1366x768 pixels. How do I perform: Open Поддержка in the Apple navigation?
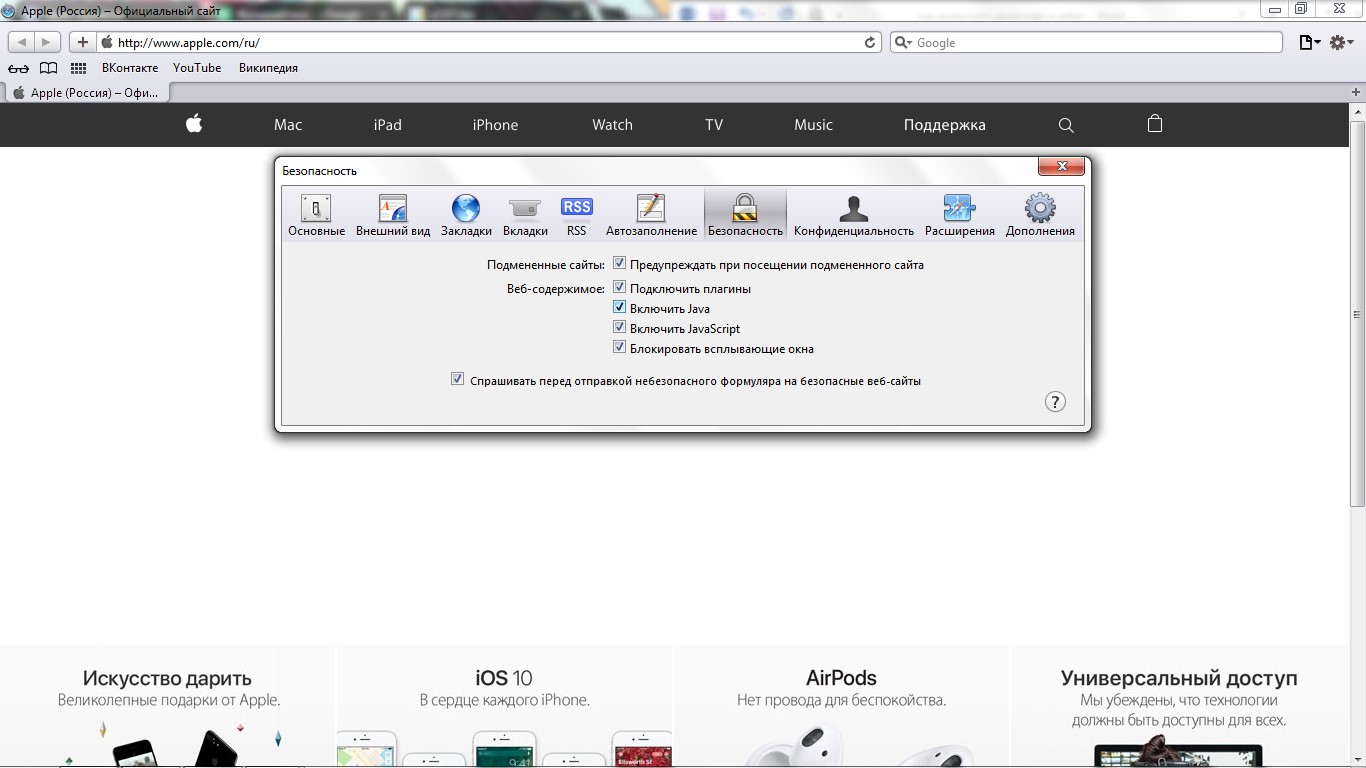point(944,125)
